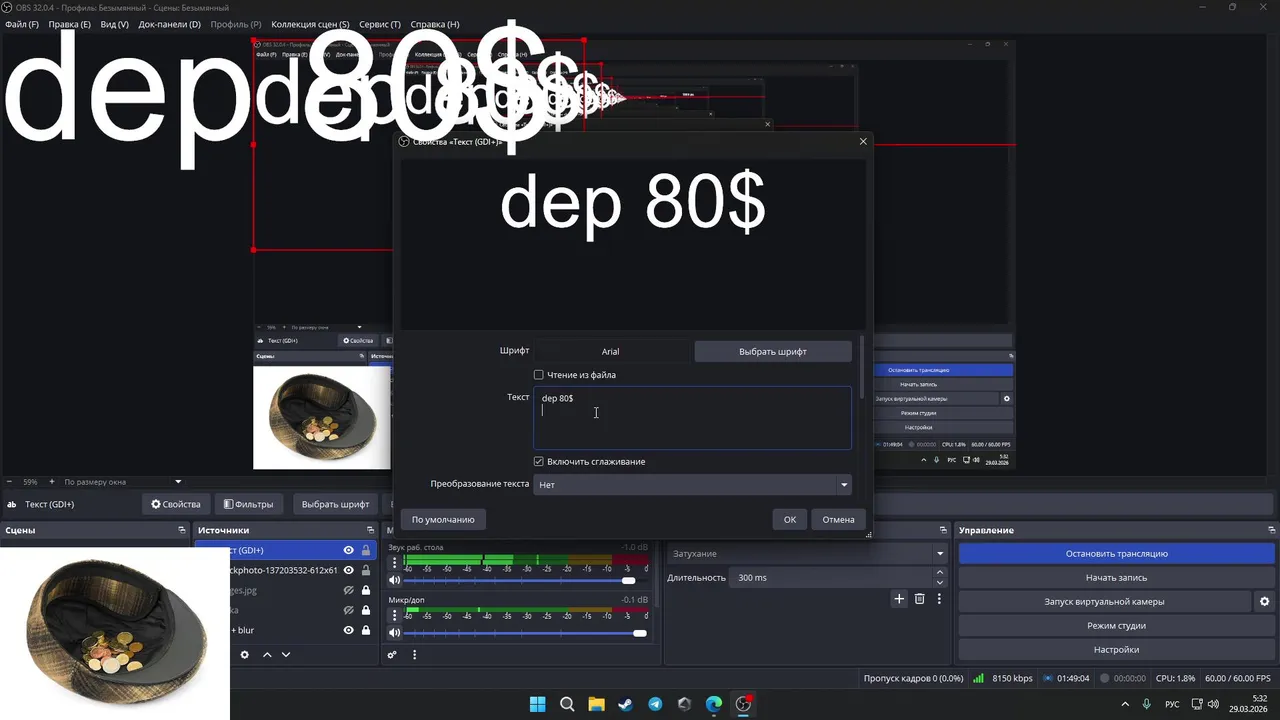Open the transition properties dots menu
The height and width of the screenshot is (720, 1280).
tap(939, 599)
